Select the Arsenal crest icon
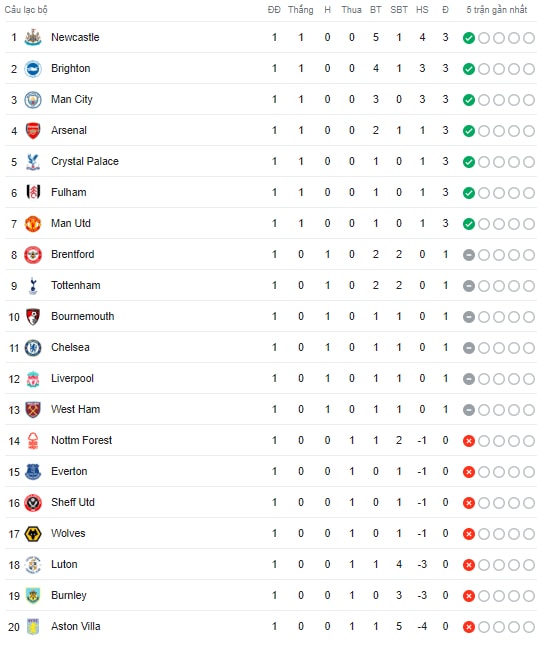This screenshot has height=651, width=544. 33,131
